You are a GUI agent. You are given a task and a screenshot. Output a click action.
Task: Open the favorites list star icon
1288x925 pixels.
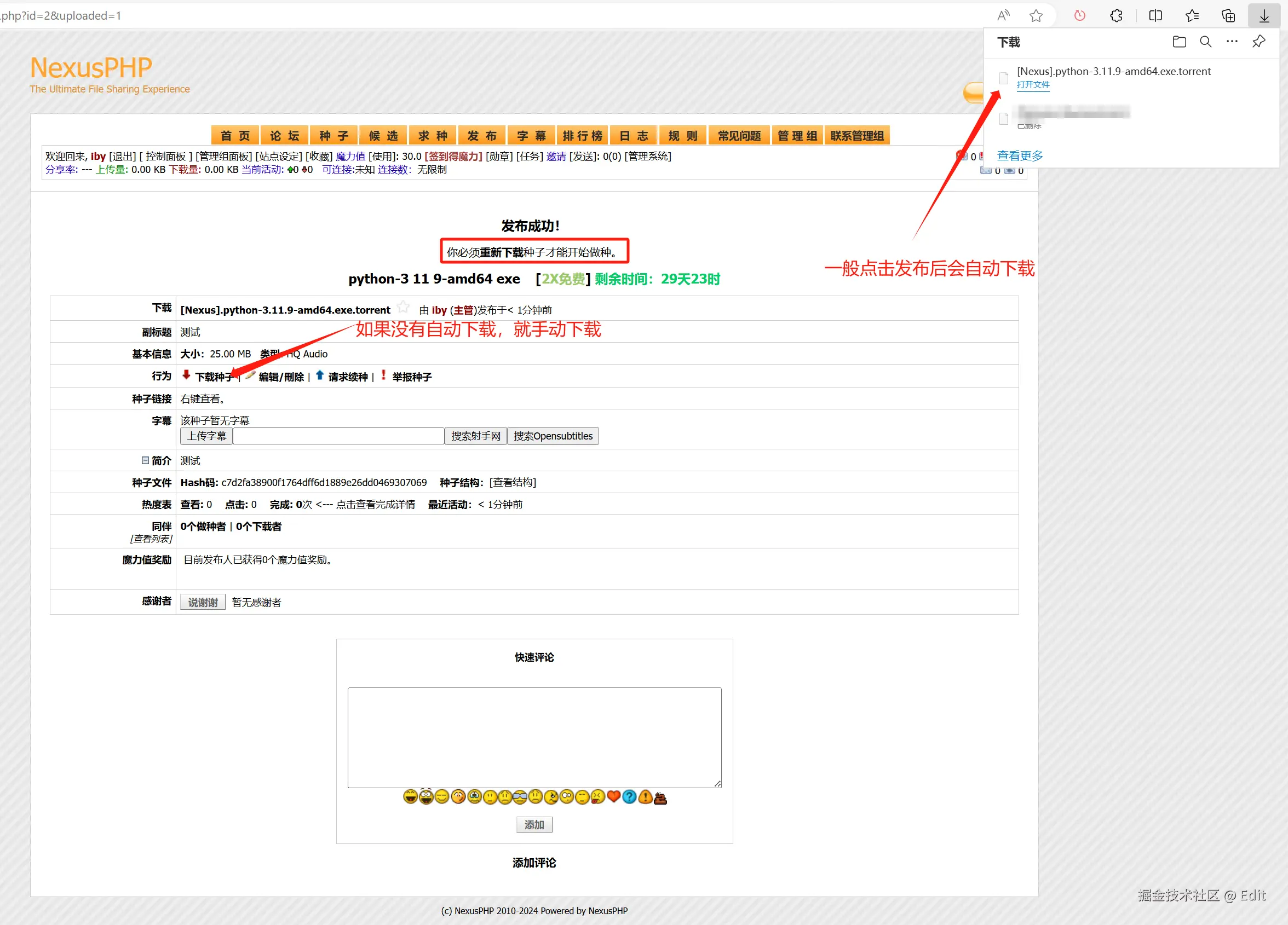pyautogui.click(x=1192, y=16)
